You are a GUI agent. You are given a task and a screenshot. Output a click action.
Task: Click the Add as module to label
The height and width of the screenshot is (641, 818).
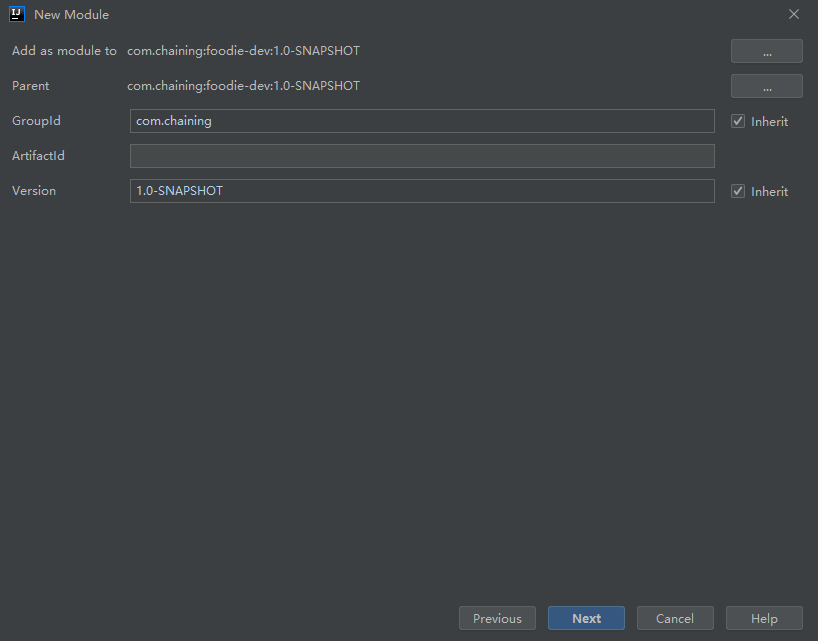click(x=64, y=51)
